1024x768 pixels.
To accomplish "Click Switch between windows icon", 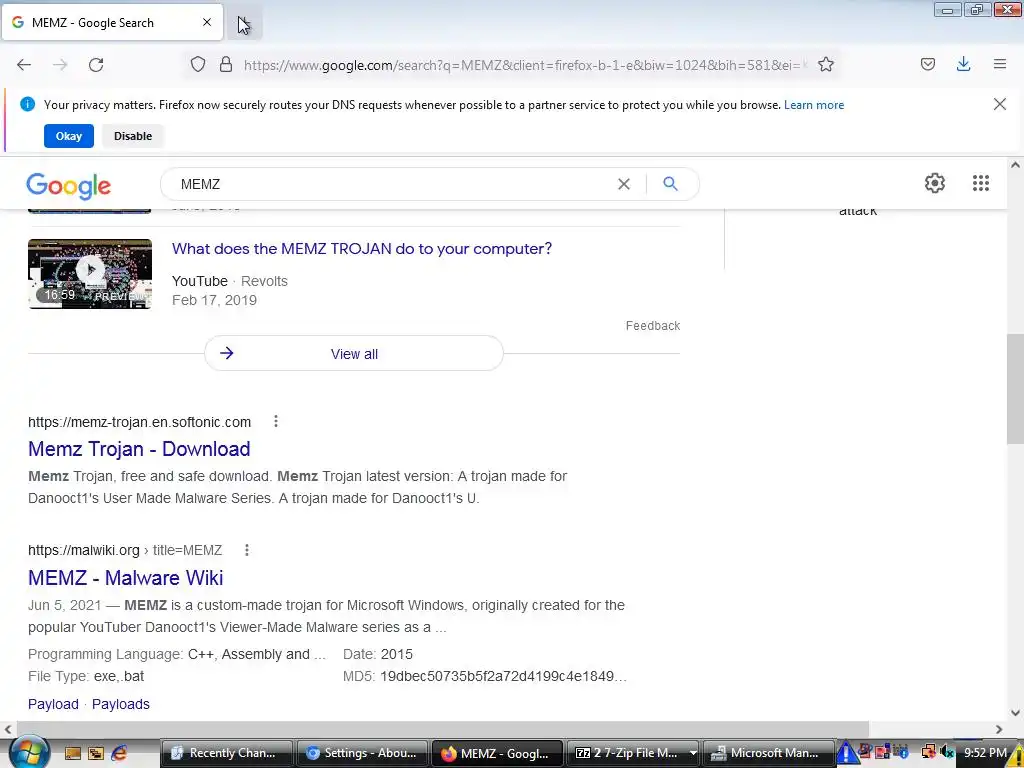I will 96,753.
